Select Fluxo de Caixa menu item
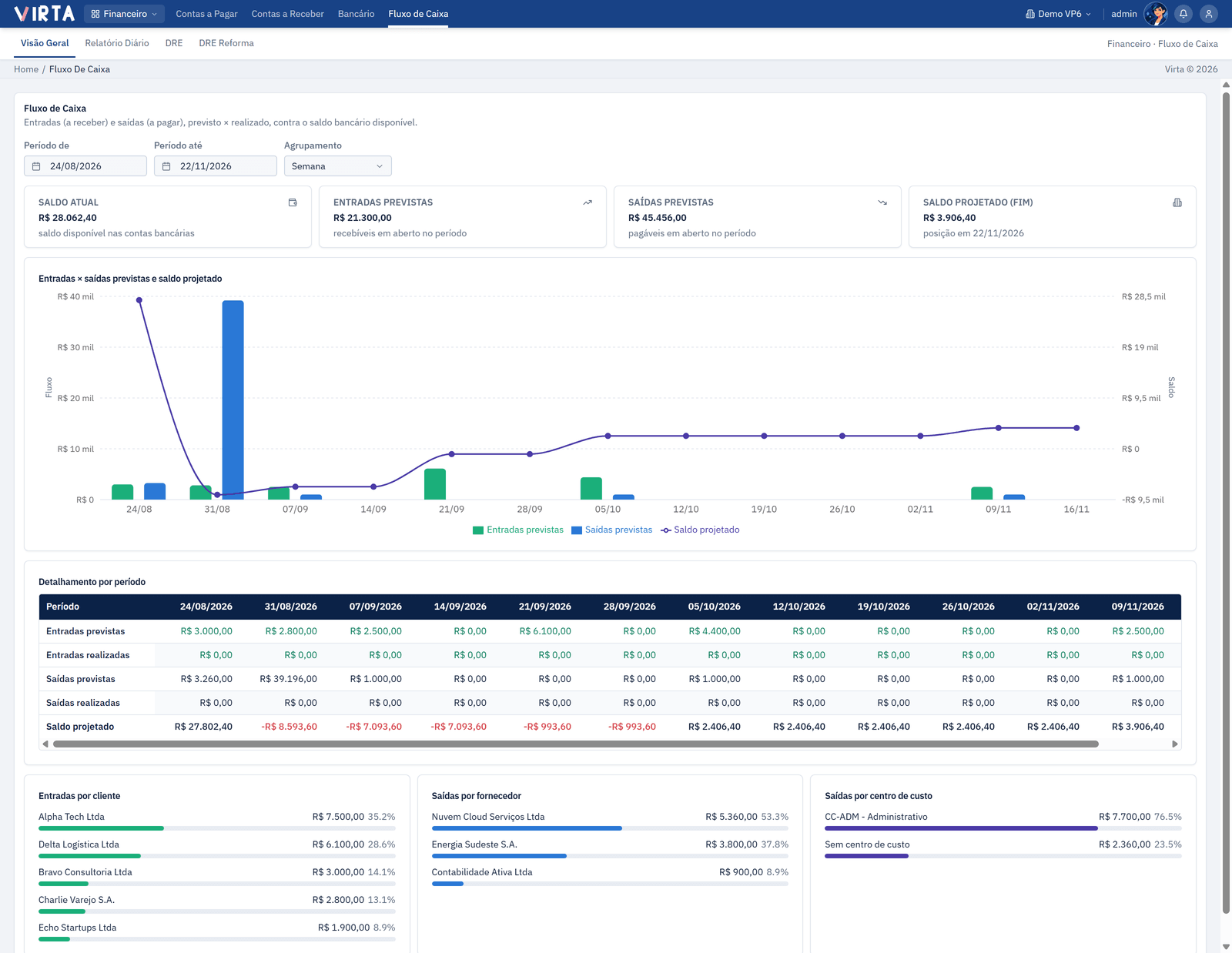This screenshot has height=953, width=1232. pyautogui.click(x=418, y=14)
